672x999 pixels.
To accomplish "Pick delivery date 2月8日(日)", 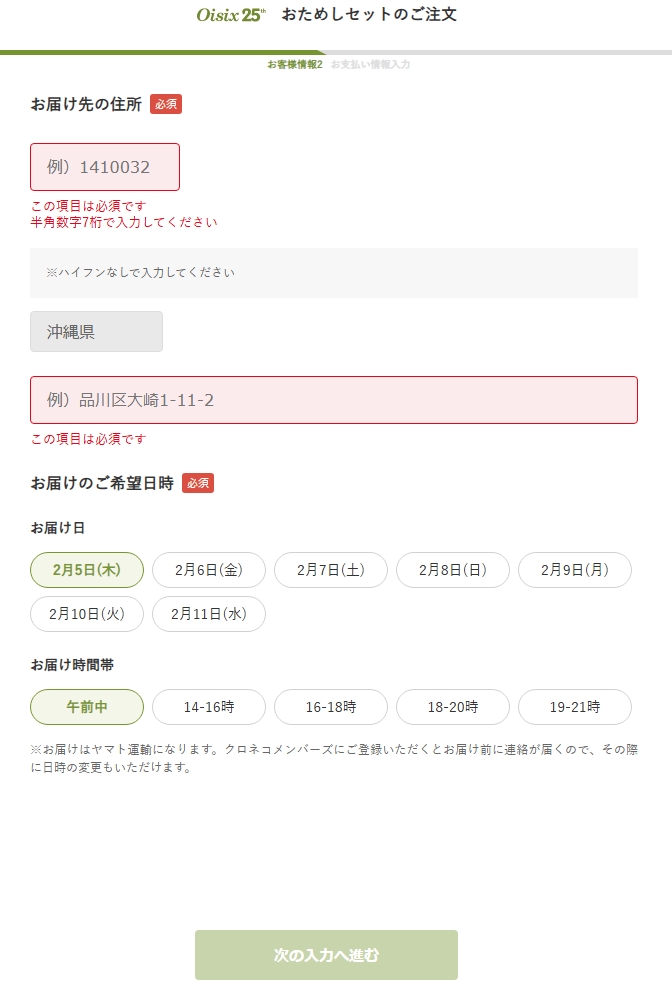I will click(453, 570).
